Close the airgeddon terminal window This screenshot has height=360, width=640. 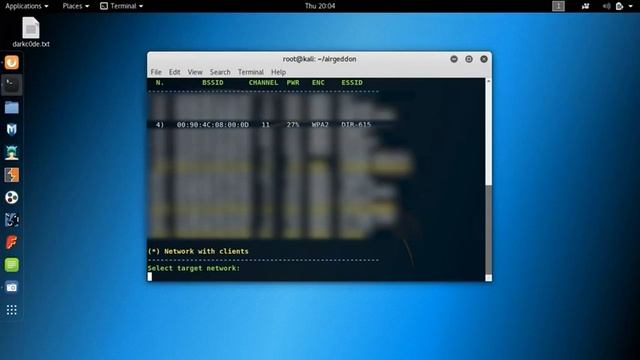pyautogui.click(x=484, y=59)
